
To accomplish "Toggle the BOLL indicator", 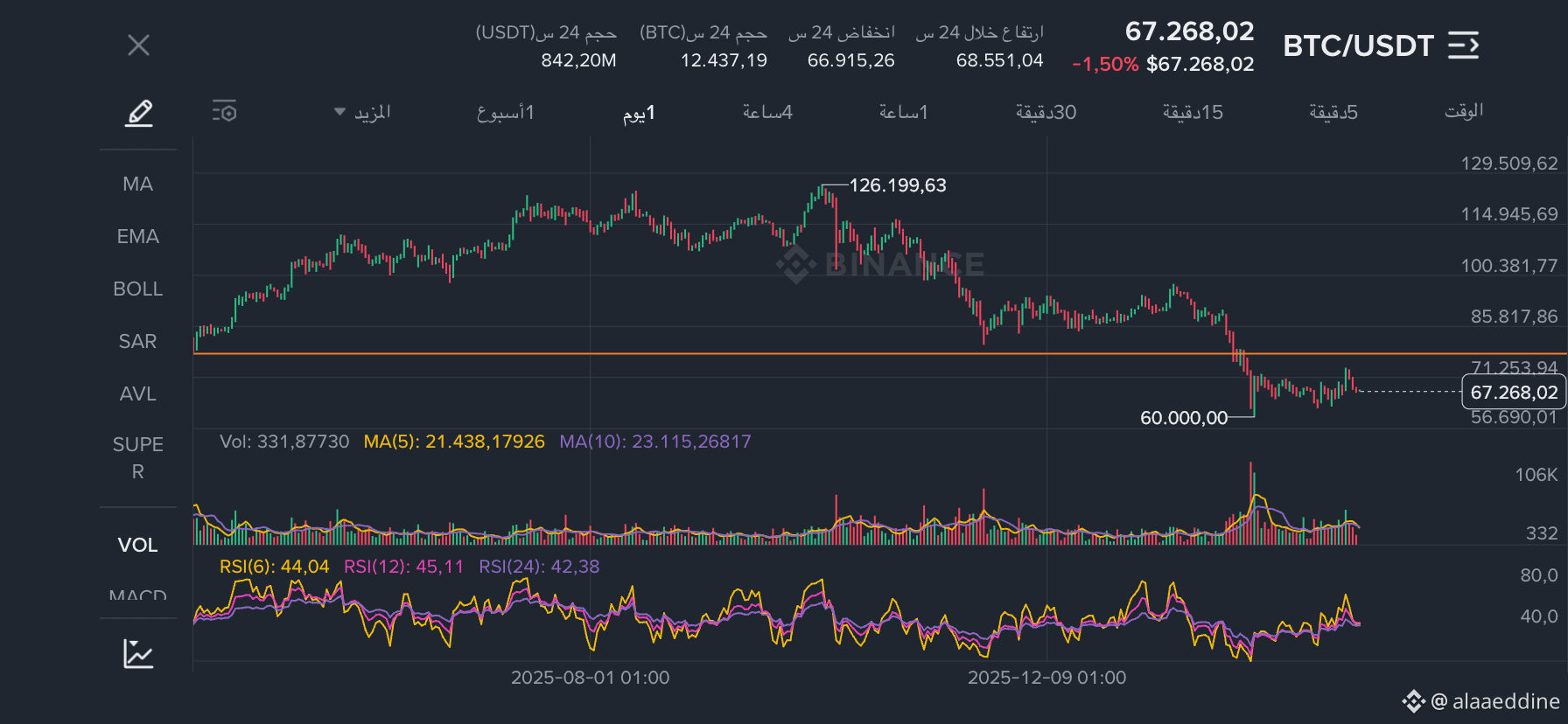I will pos(138,289).
